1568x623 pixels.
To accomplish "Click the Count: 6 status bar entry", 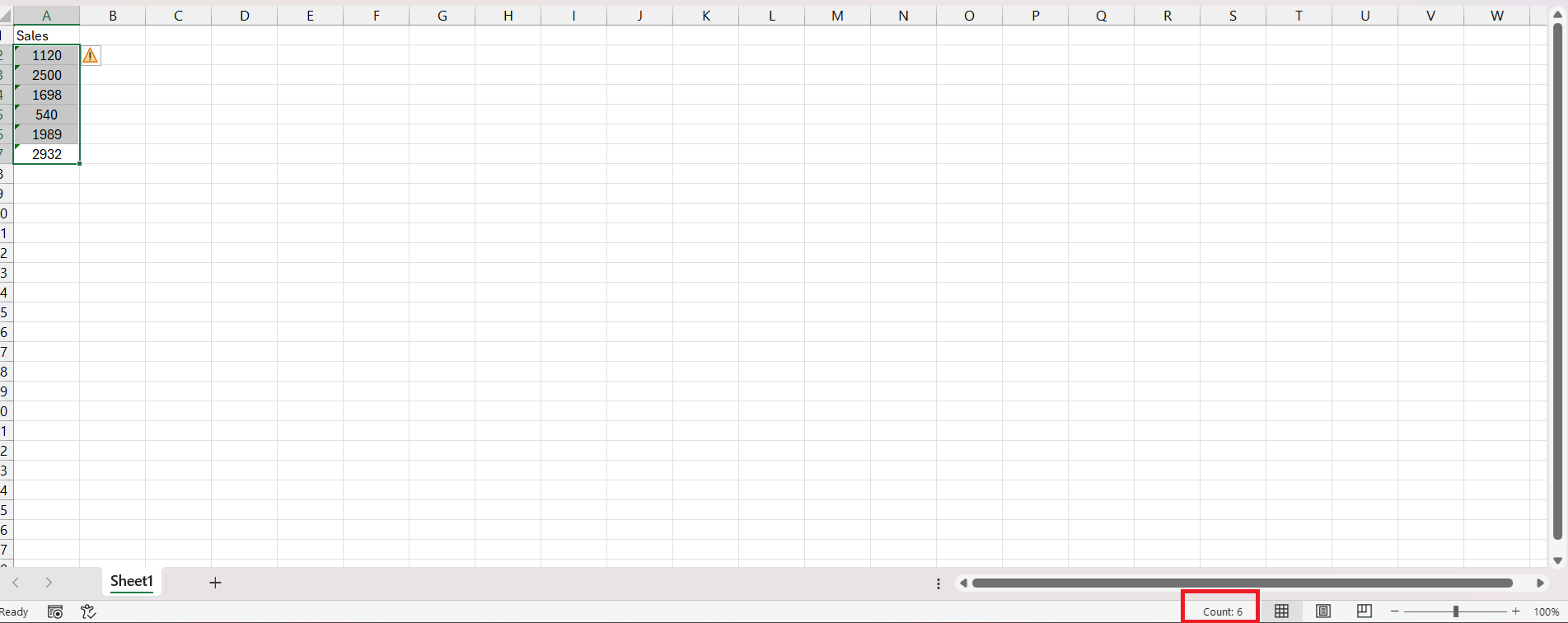I will coord(1222,611).
